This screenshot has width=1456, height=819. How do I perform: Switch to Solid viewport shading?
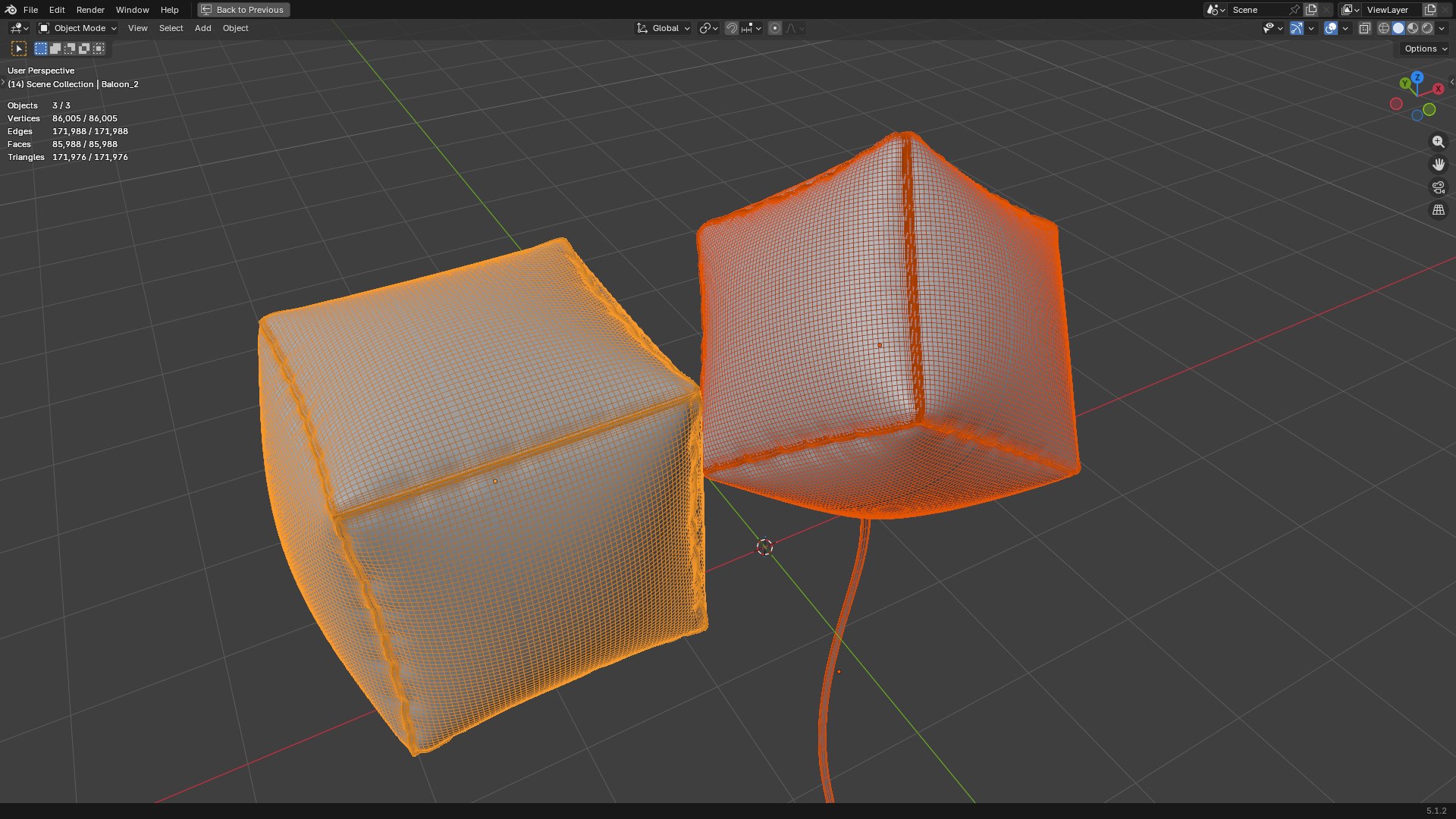pos(1398,28)
